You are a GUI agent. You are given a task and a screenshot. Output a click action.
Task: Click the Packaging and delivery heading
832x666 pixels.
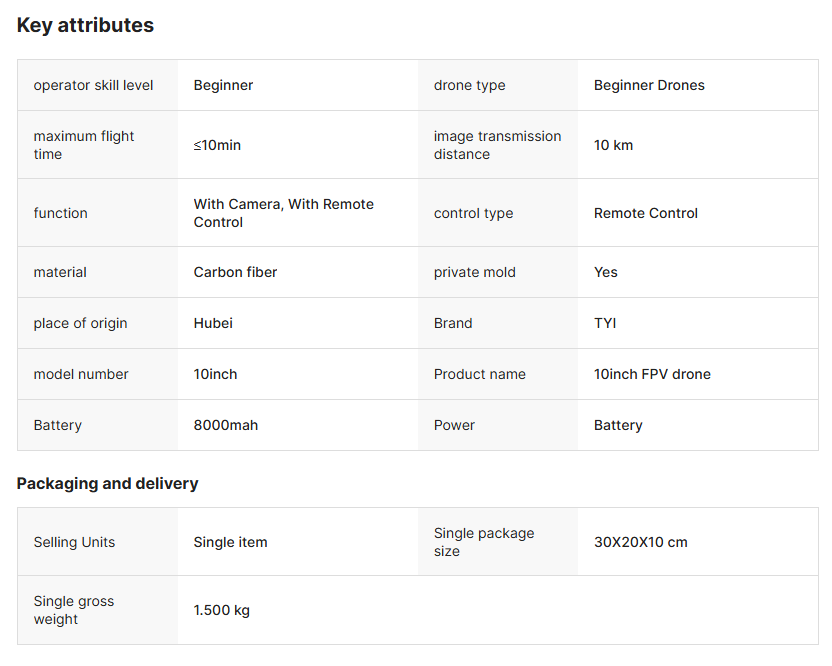point(107,484)
